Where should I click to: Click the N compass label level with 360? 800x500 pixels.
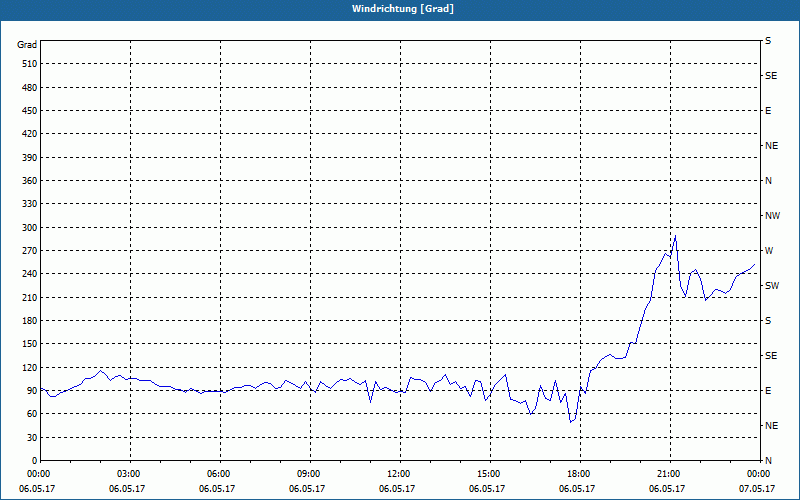coord(769,181)
